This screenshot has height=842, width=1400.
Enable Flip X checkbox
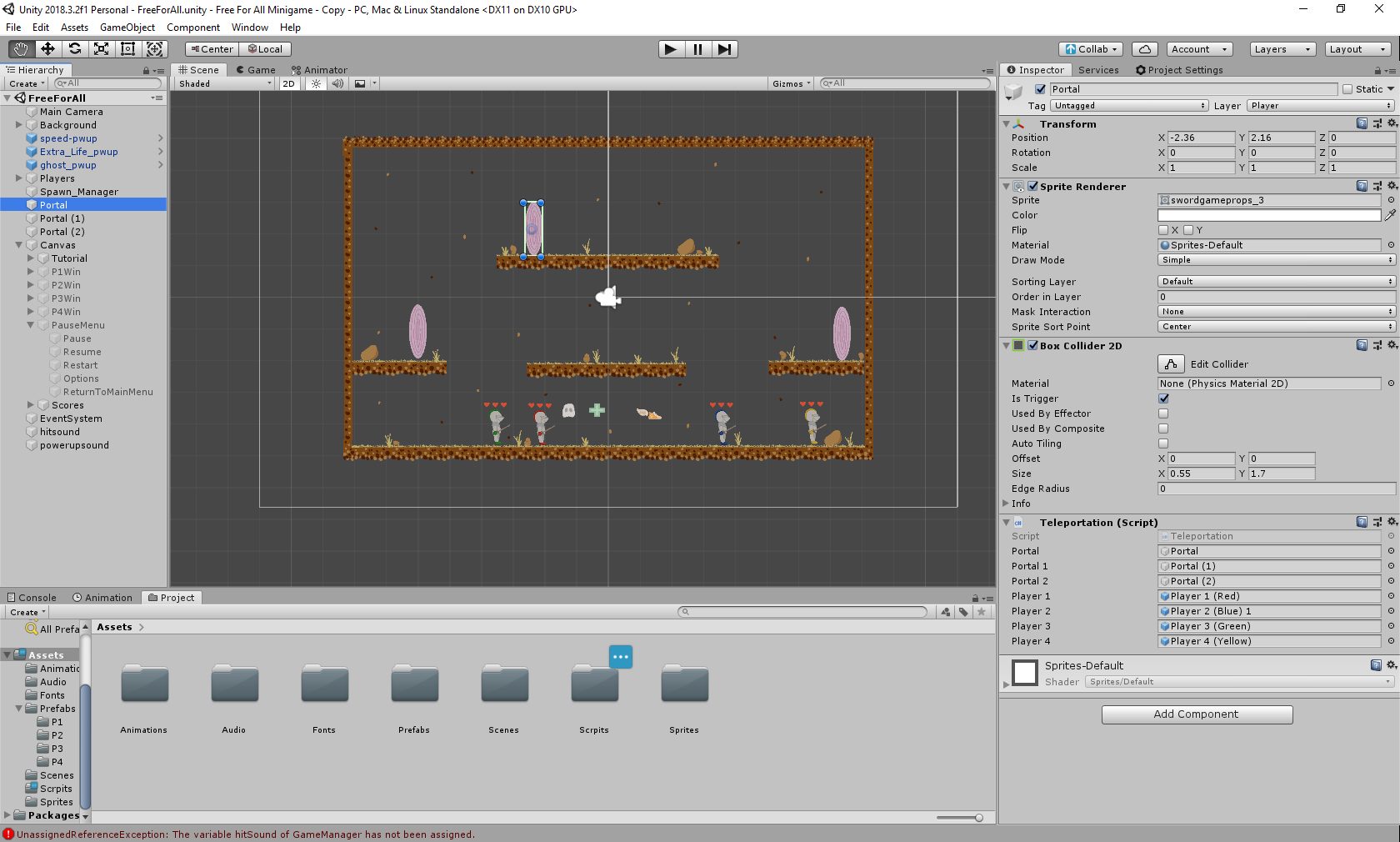click(x=1163, y=230)
